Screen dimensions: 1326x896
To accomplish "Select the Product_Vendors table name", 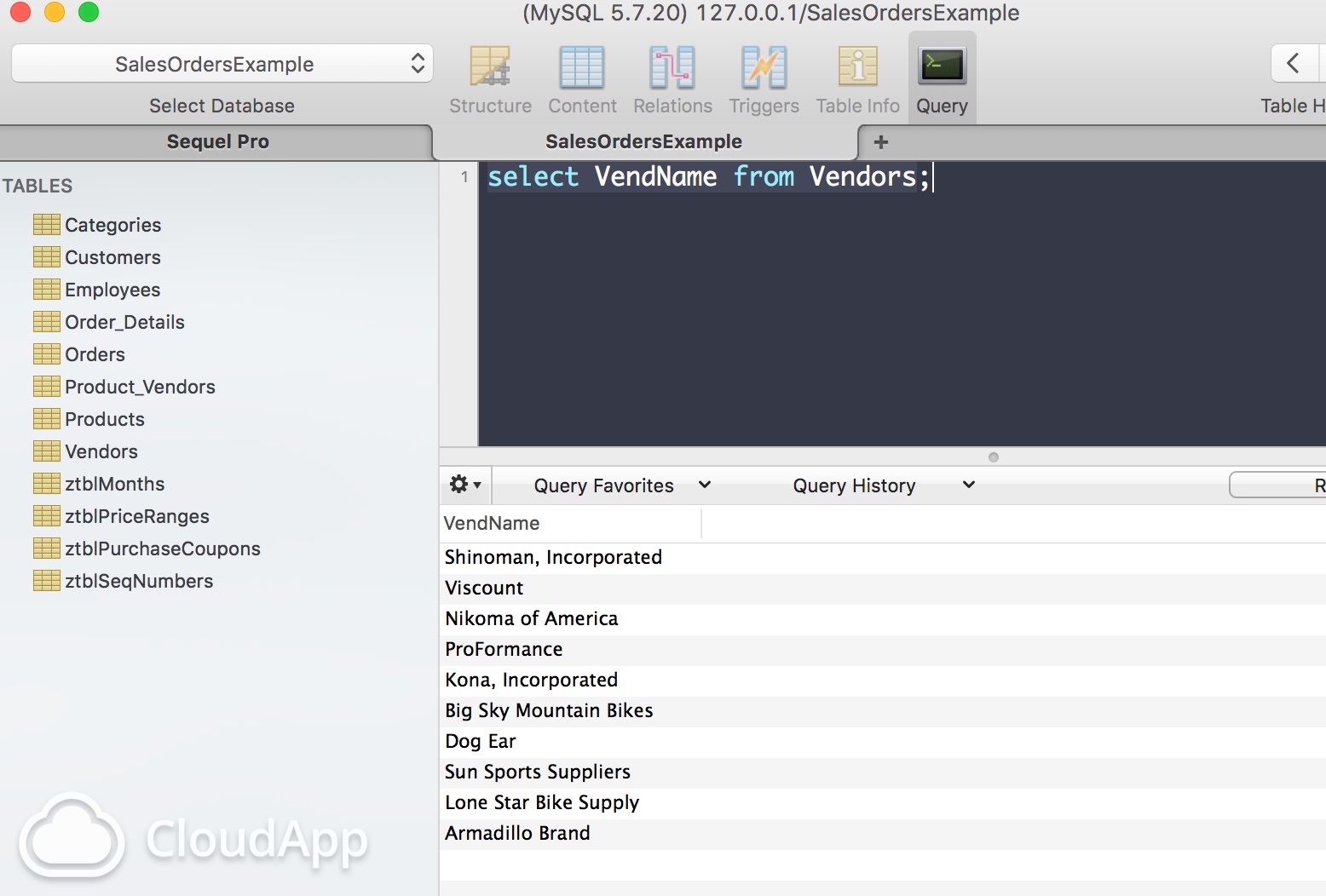I will pos(141,387).
